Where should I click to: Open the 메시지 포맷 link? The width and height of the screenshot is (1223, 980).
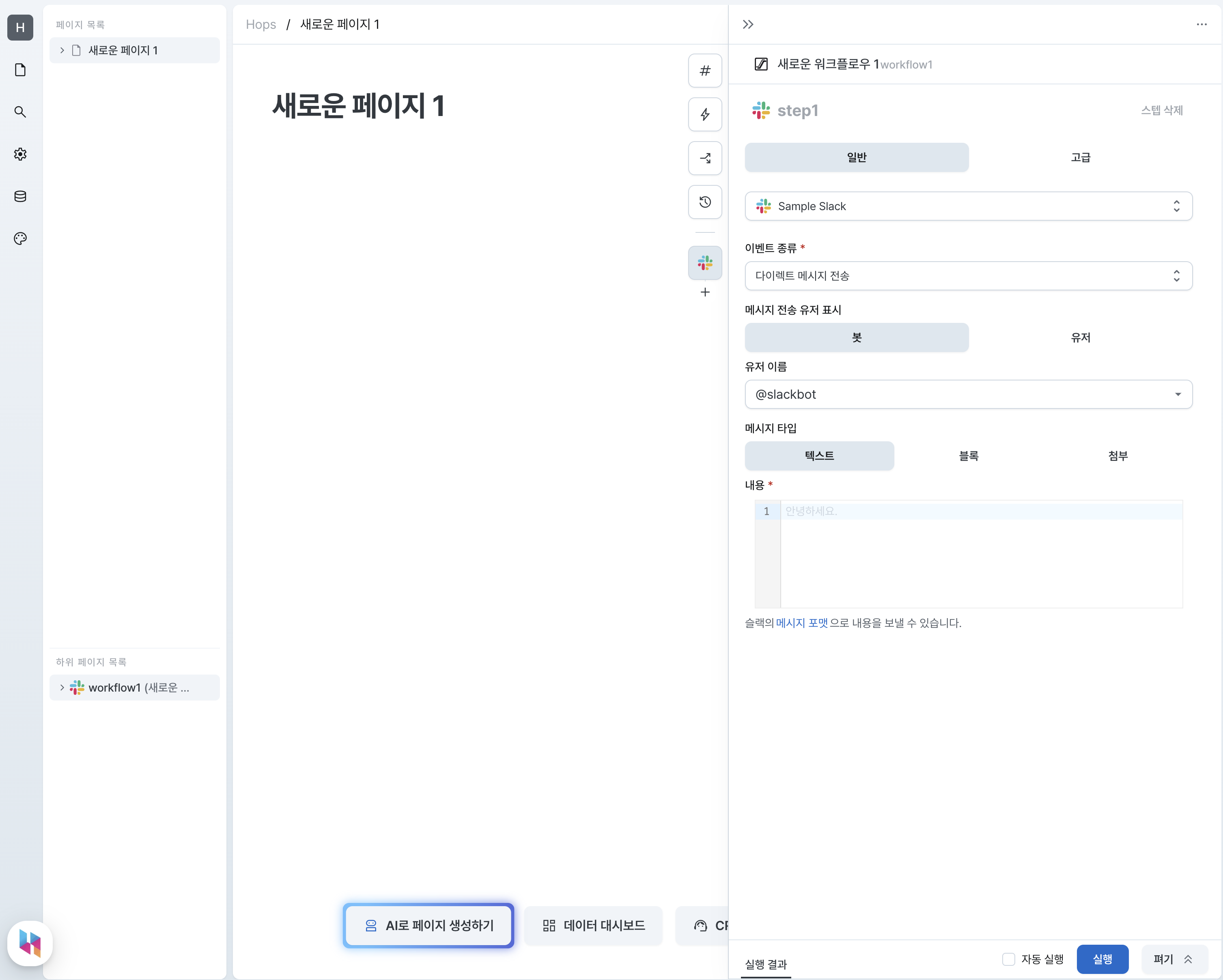click(801, 623)
